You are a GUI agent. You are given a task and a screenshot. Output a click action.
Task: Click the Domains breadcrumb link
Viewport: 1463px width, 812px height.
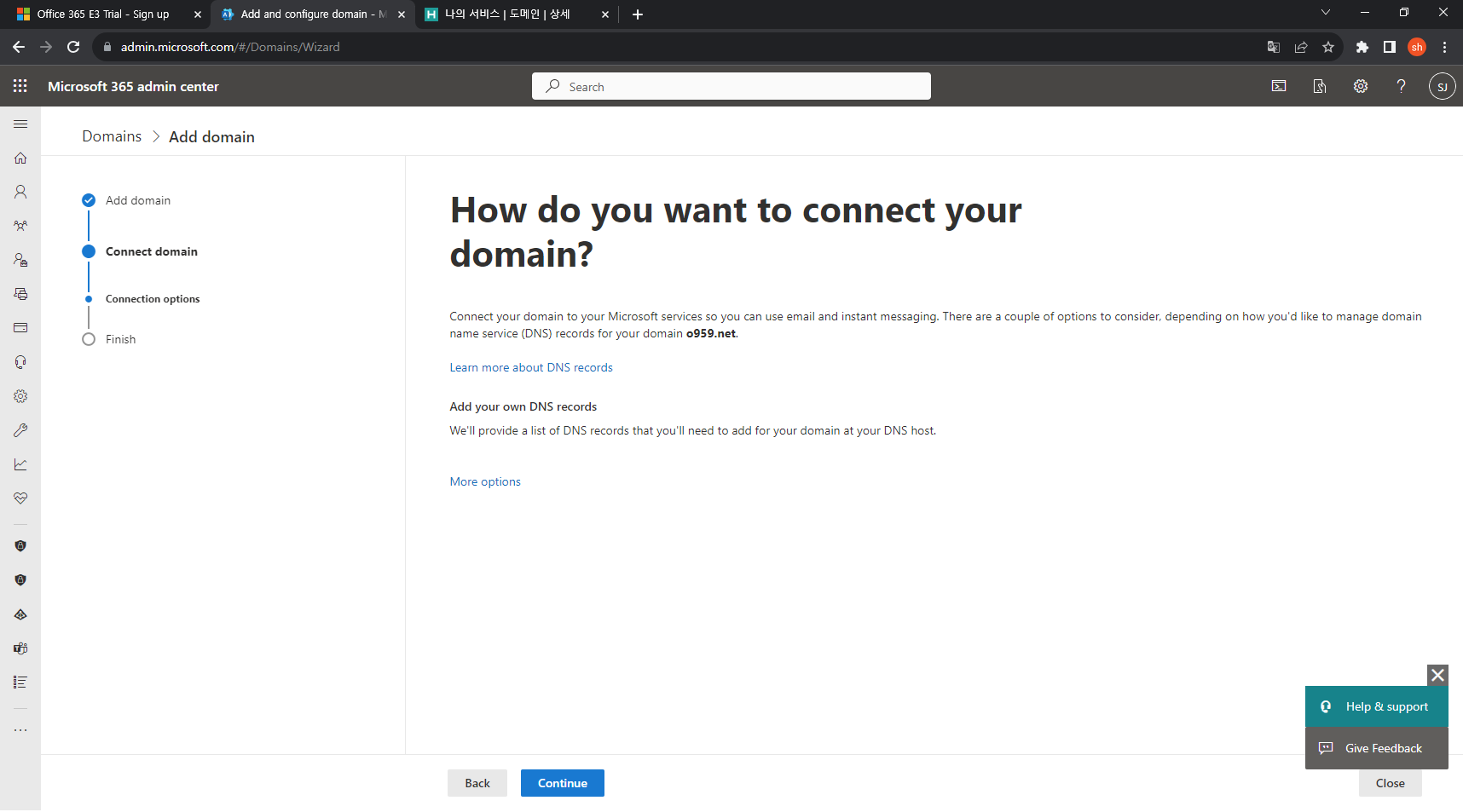[x=112, y=136]
